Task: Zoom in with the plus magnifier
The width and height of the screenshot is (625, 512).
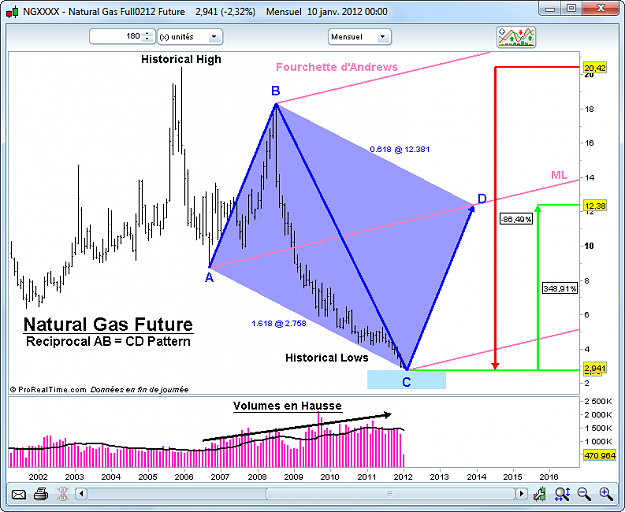Action: [606, 494]
